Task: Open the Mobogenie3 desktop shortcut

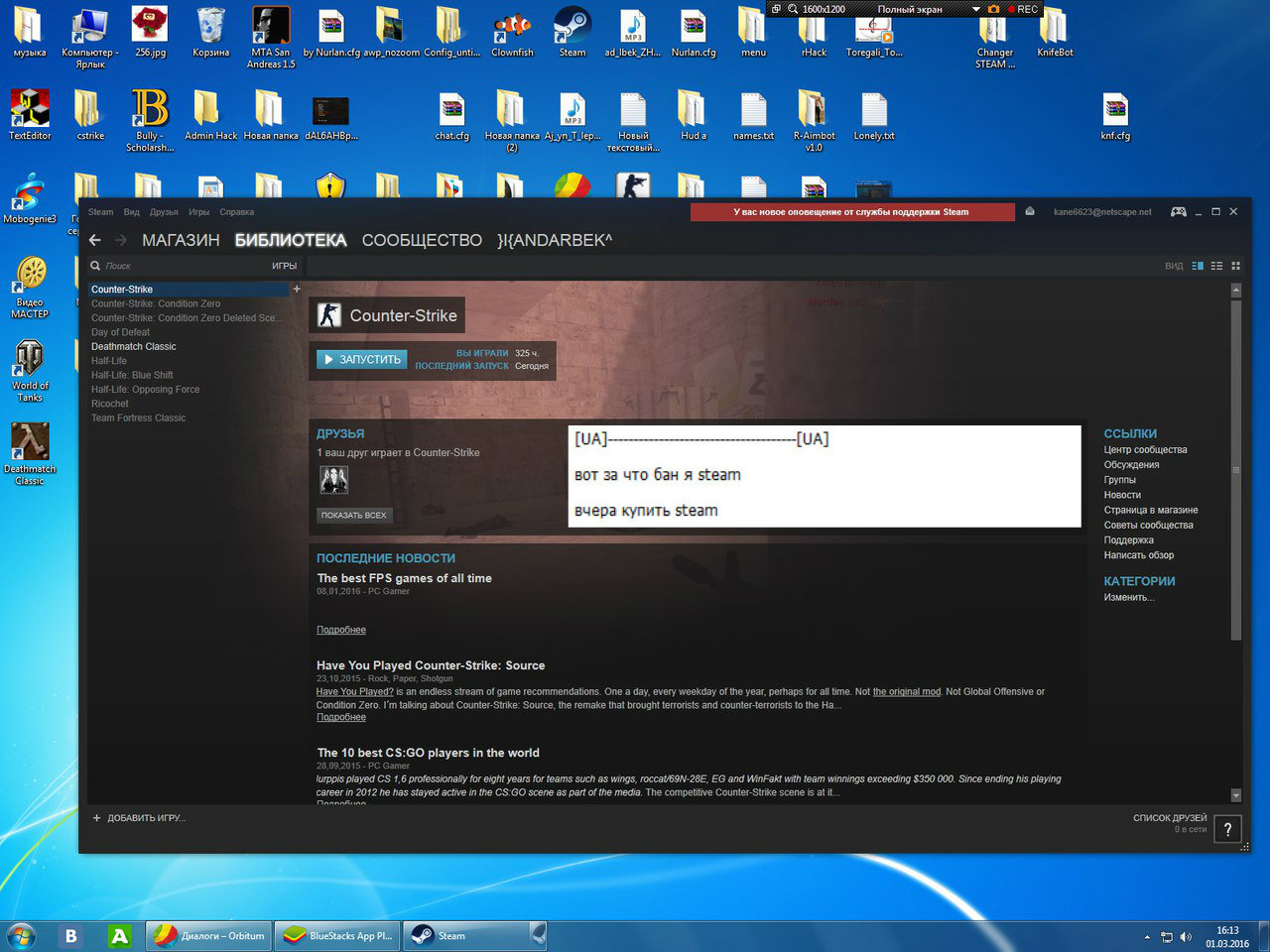Action: point(30,198)
